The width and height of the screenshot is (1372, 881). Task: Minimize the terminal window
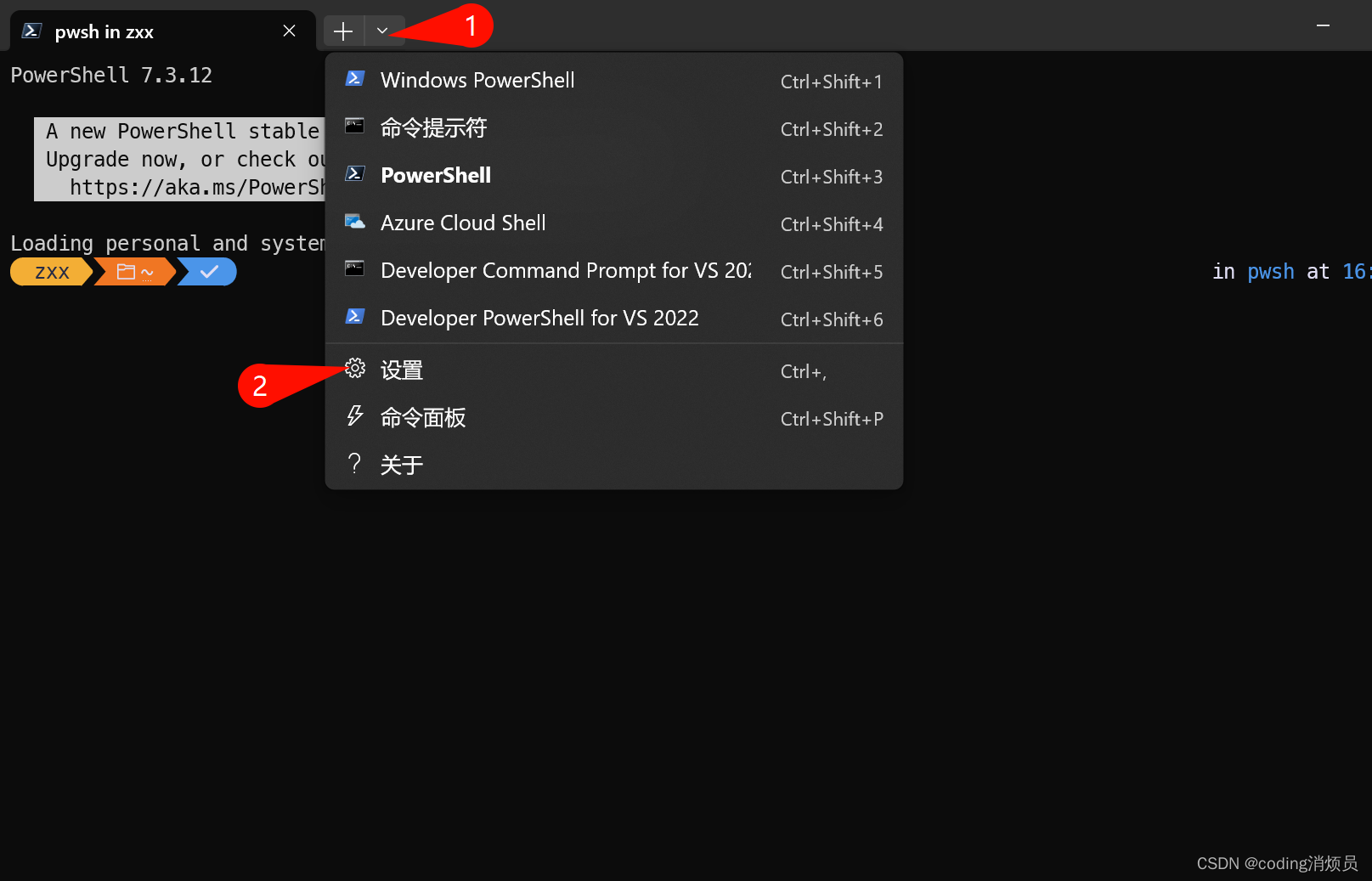1323,25
